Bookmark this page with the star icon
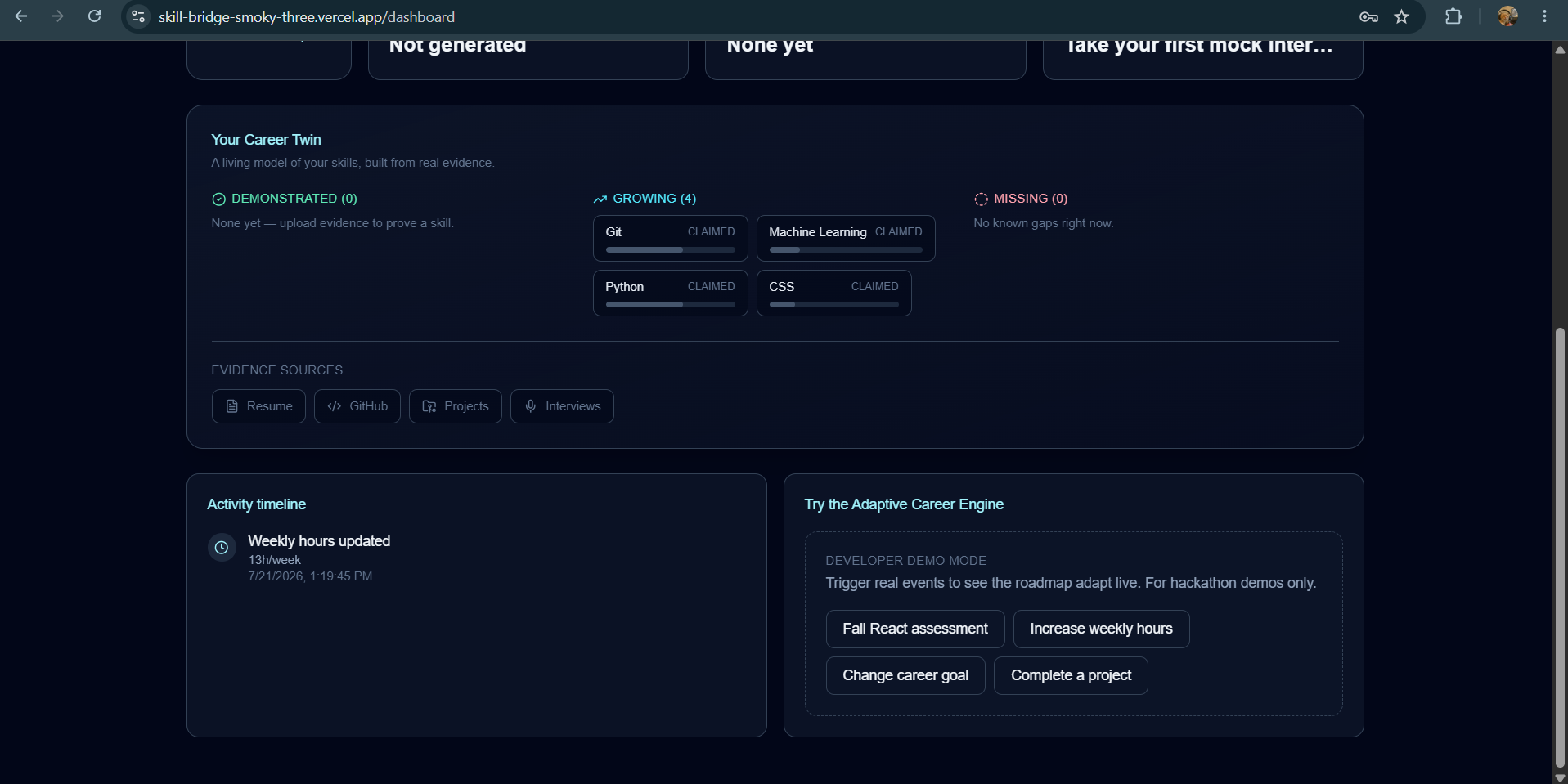Screen dimensions: 1568x784 1402,16
